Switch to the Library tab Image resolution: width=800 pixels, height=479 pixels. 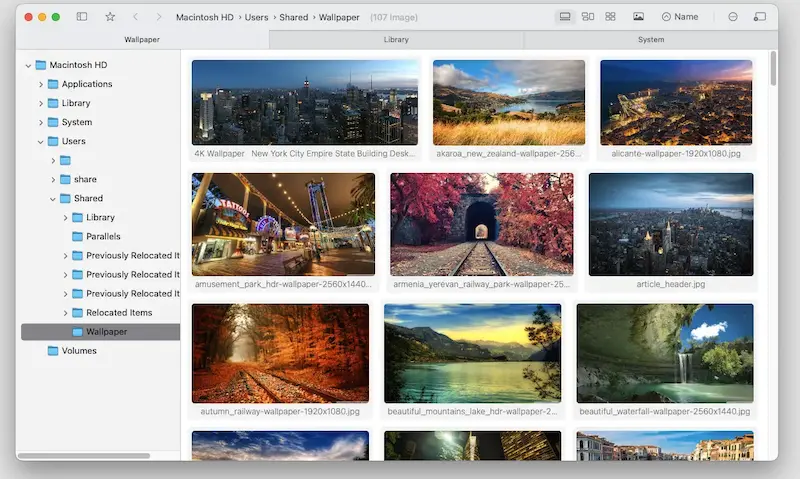pyautogui.click(x=396, y=39)
